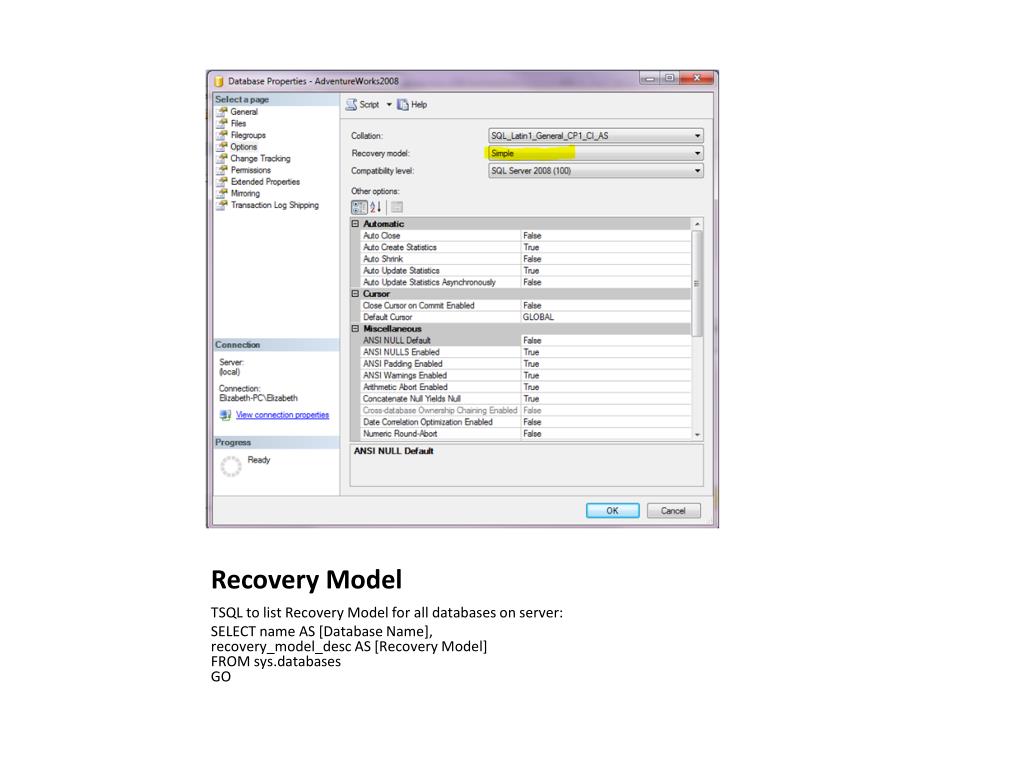Select the Change Tracking page
1024x768 pixels.
tap(261, 159)
